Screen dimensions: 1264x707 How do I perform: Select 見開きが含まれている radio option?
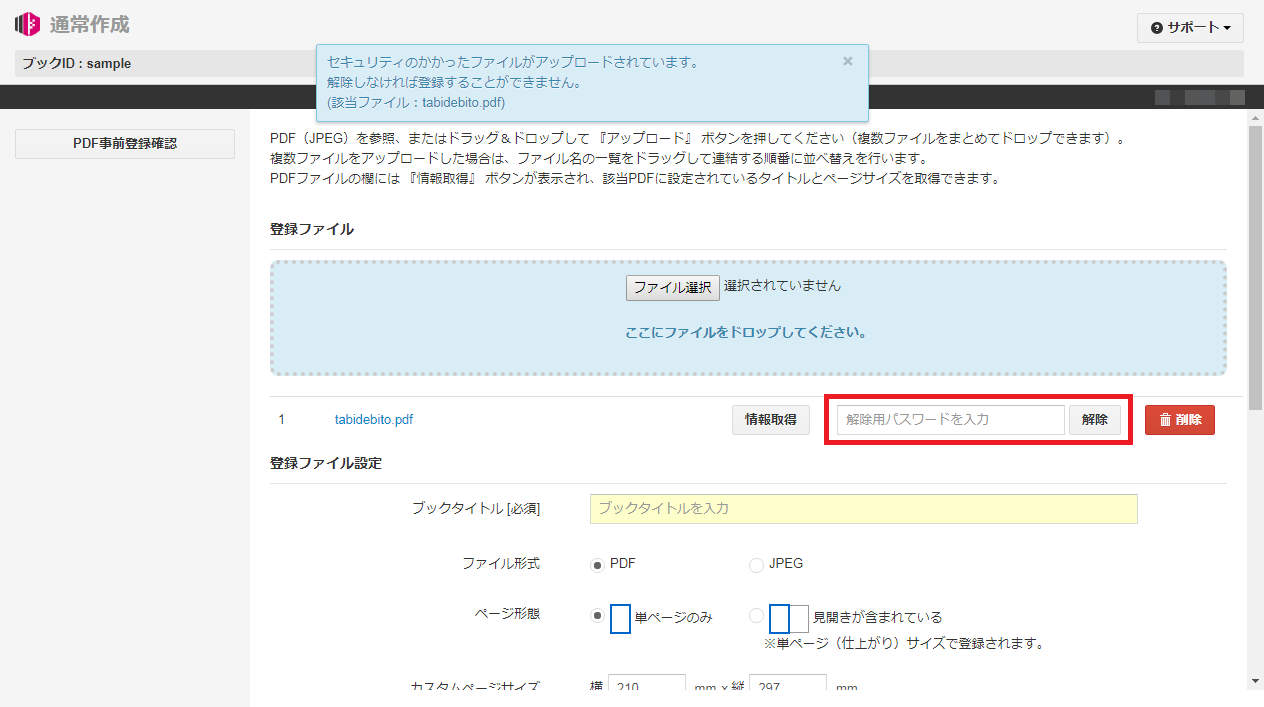tap(756, 616)
